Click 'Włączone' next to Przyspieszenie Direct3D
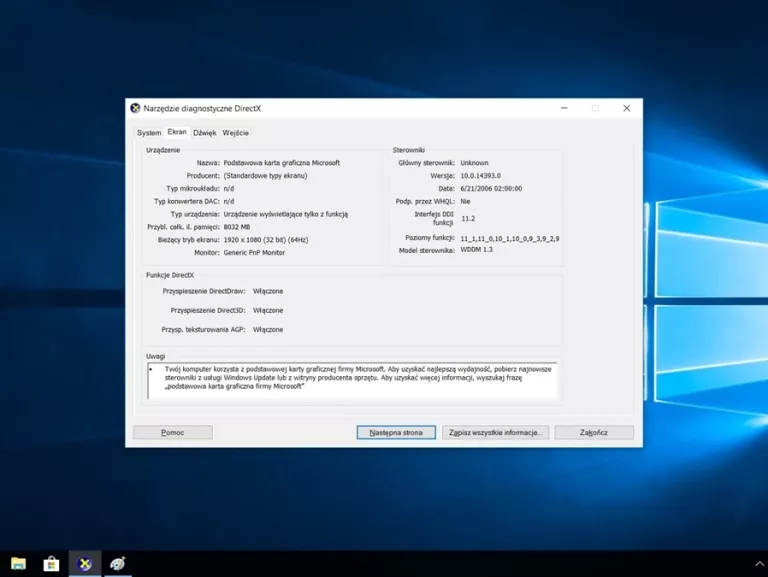 pos(268,310)
